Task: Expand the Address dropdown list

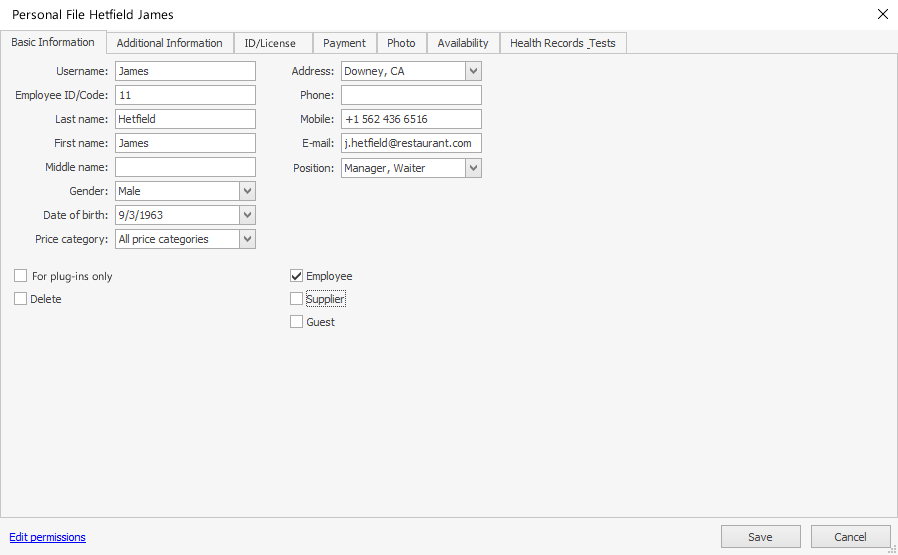Action: point(473,71)
